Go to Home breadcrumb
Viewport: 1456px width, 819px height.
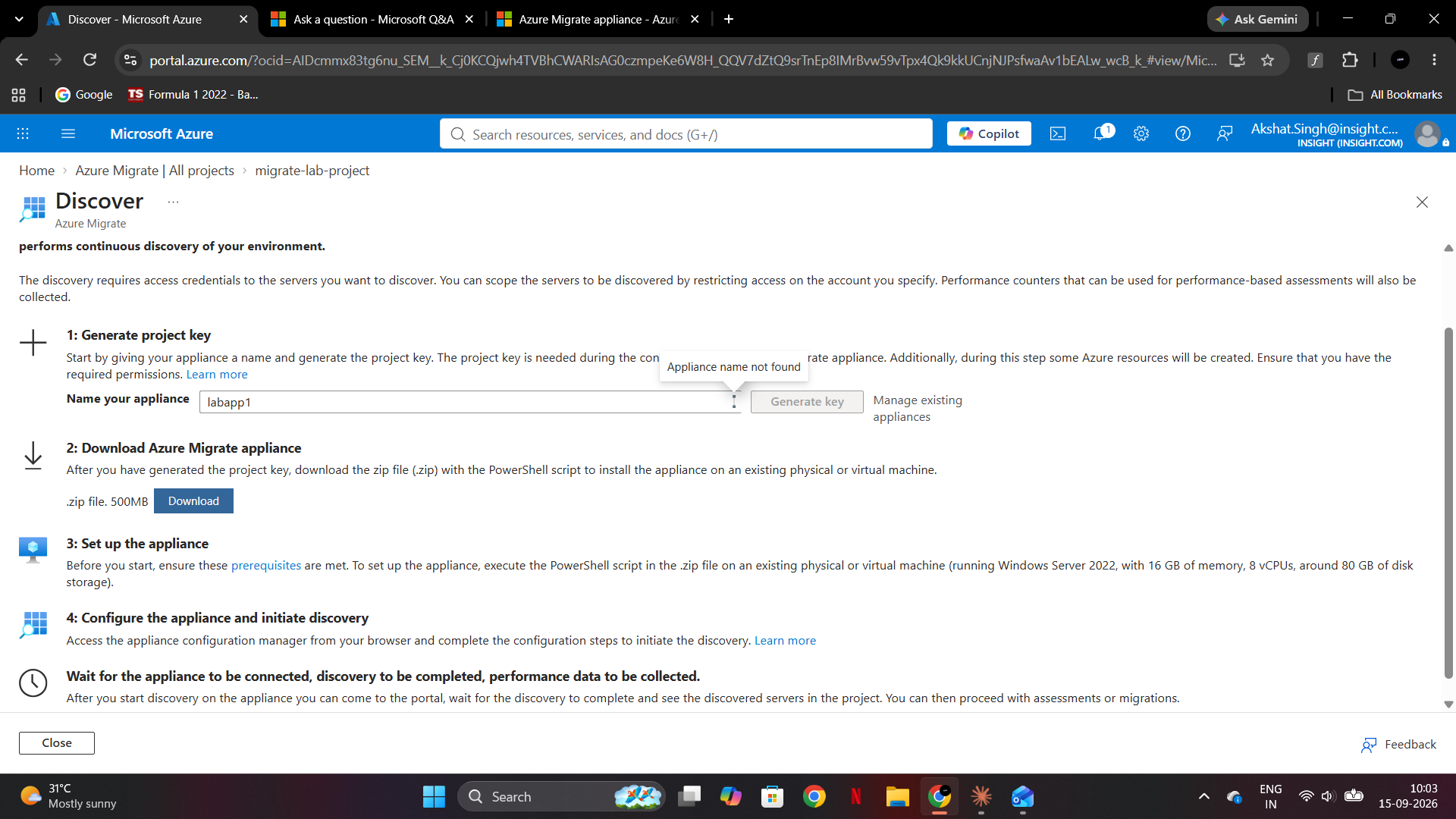pos(36,171)
